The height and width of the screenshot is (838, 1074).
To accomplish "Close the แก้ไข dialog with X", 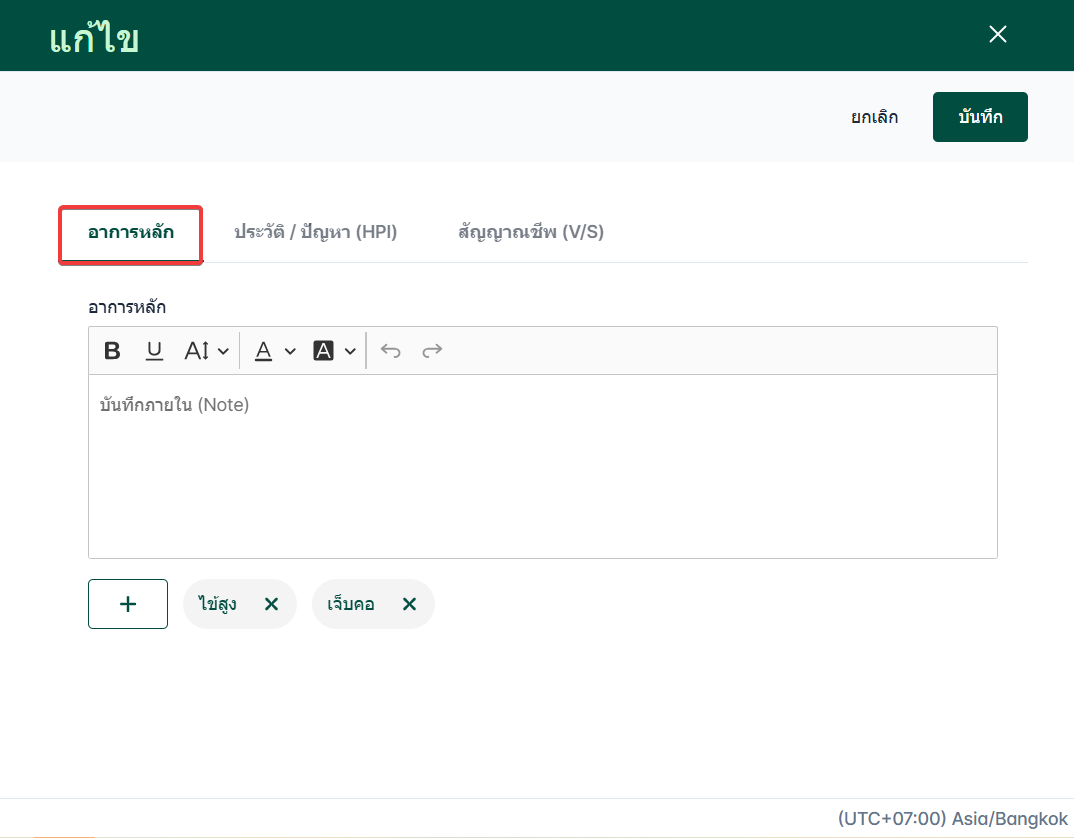I will point(998,34).
